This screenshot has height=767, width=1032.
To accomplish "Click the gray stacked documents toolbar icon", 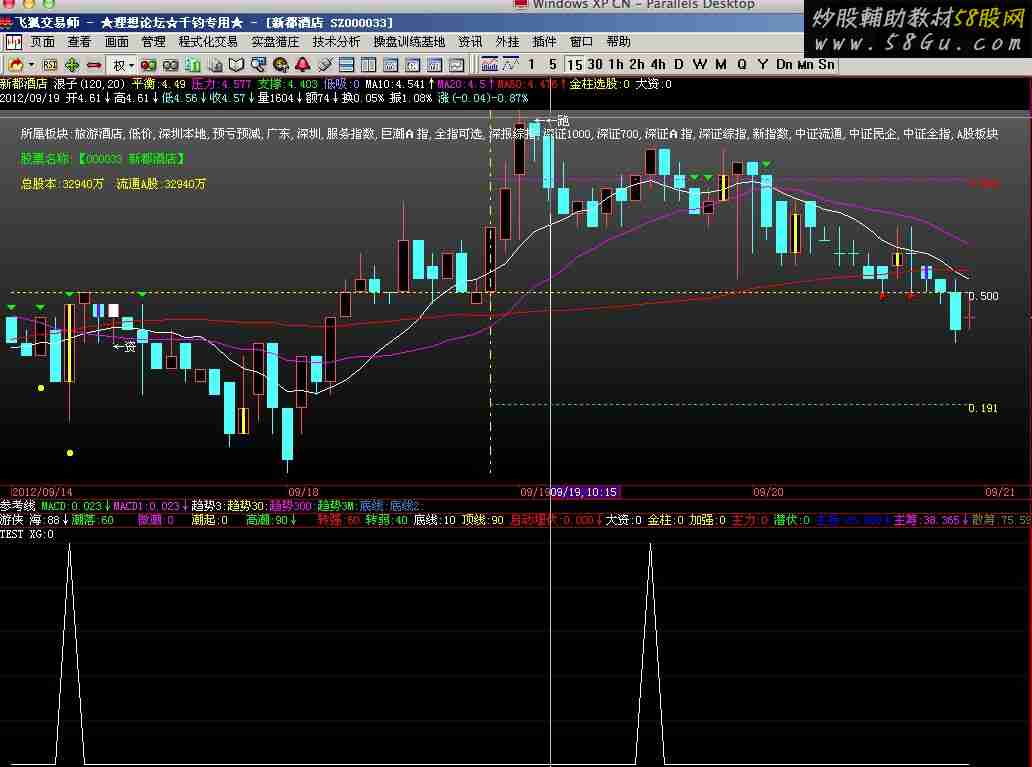I will (215, 65).
